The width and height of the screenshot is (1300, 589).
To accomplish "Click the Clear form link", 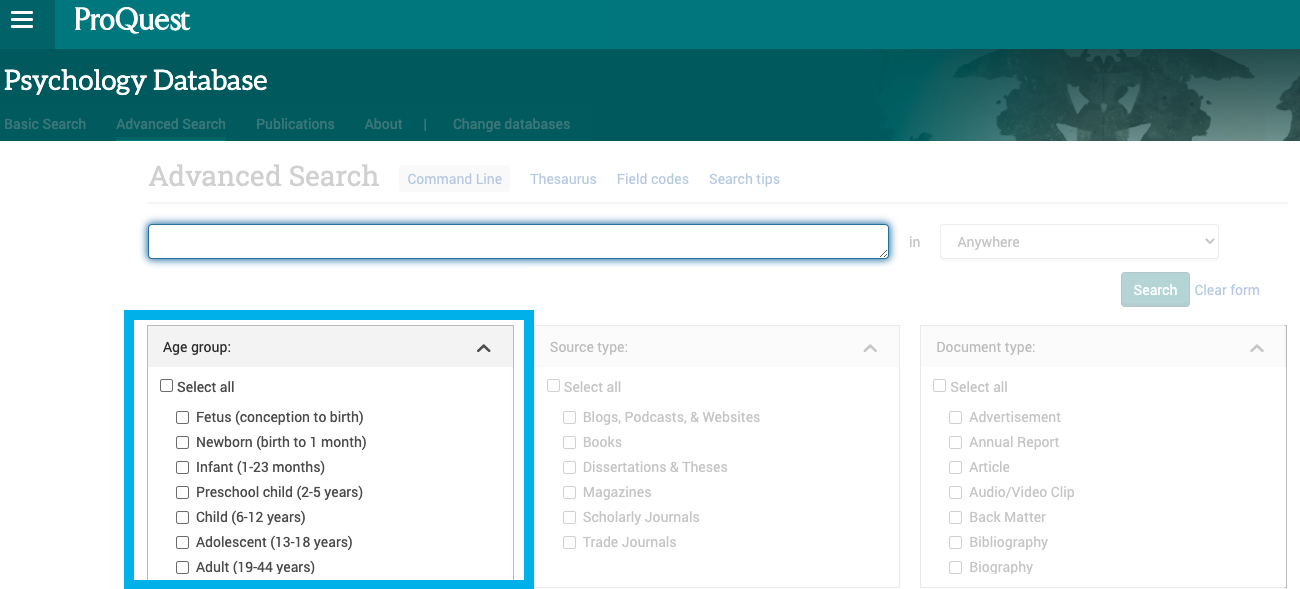I will [1227, 289].
